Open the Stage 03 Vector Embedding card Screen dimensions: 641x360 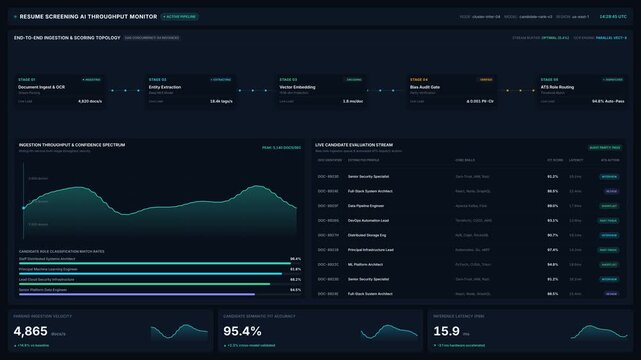[x=321, y=91]
